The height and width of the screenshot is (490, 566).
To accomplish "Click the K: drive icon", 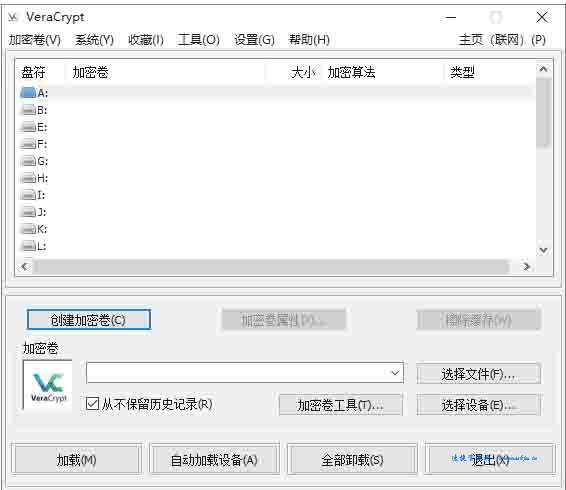I will click(x=29, y=229).
